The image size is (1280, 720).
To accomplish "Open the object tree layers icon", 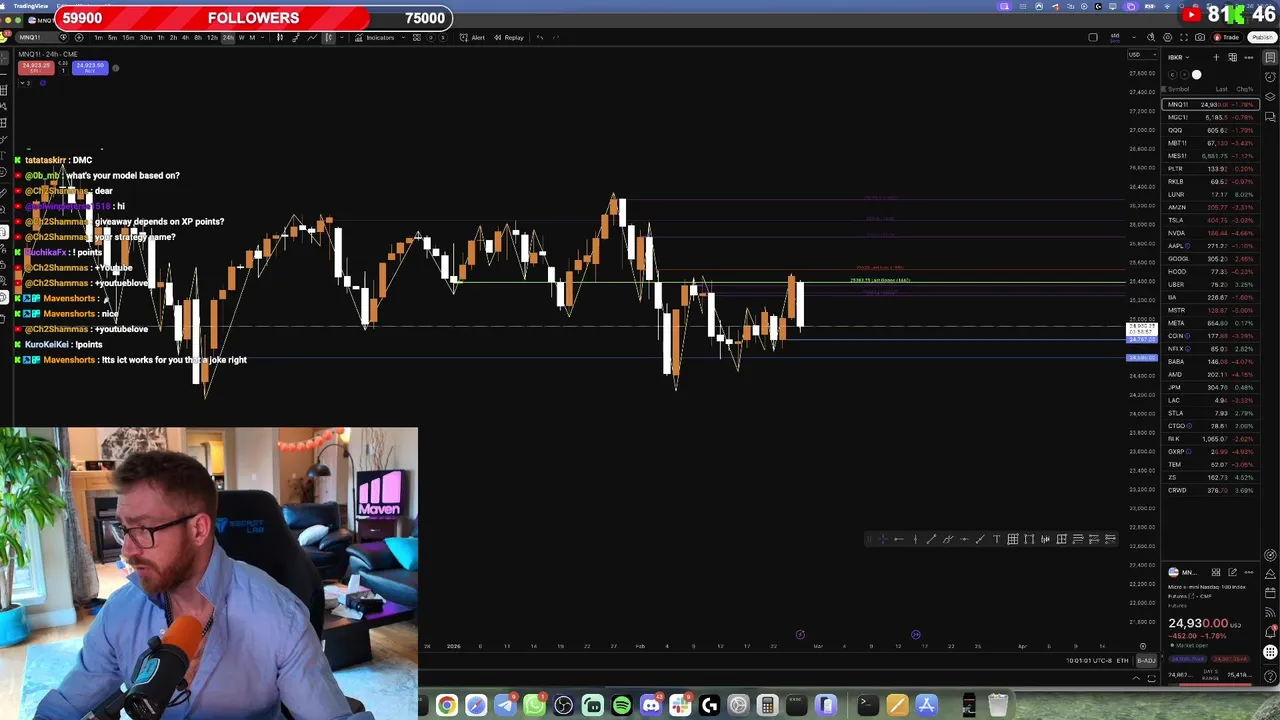I will (1270, 97).
